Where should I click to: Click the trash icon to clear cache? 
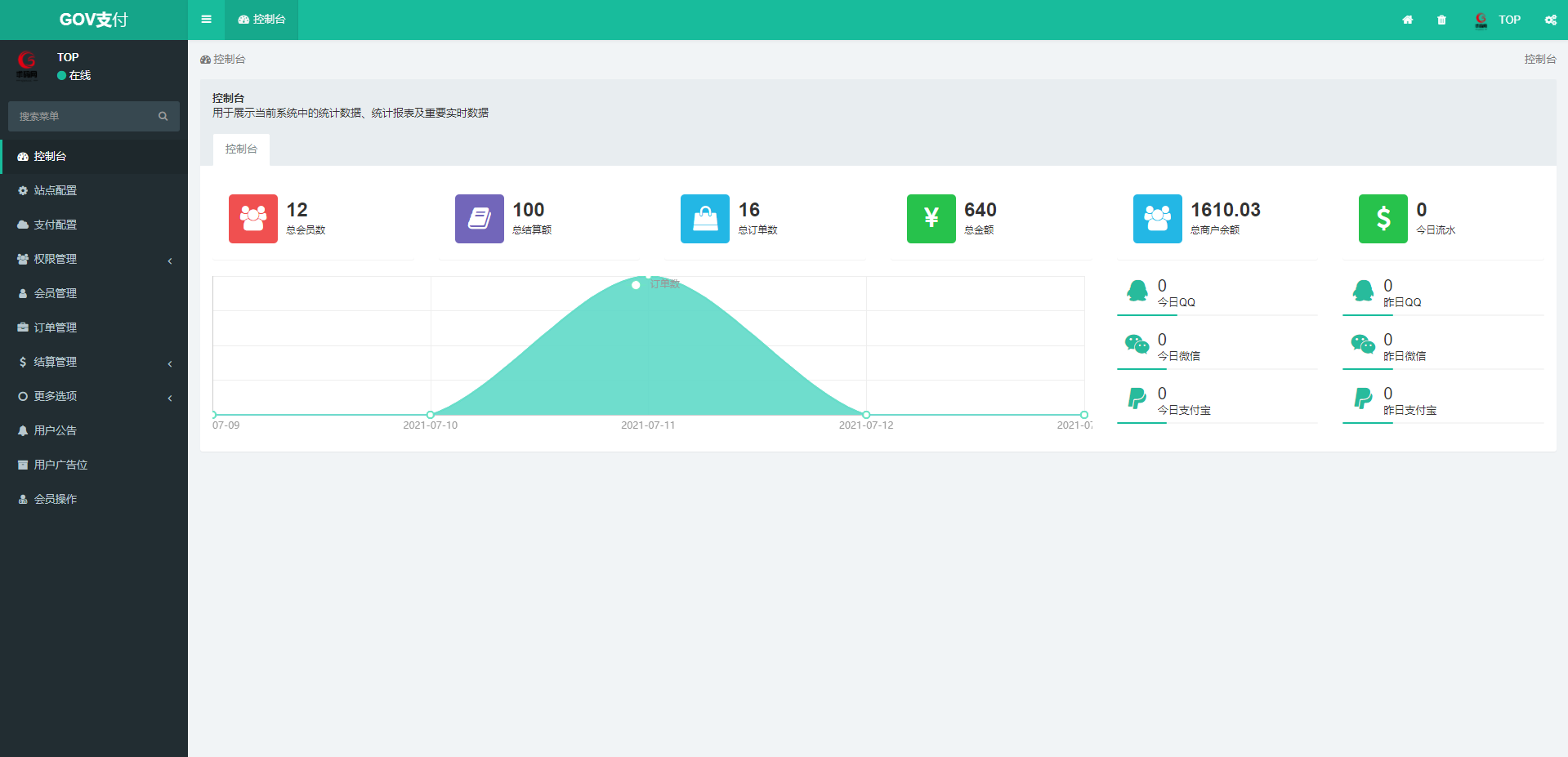coord(1441,20)
